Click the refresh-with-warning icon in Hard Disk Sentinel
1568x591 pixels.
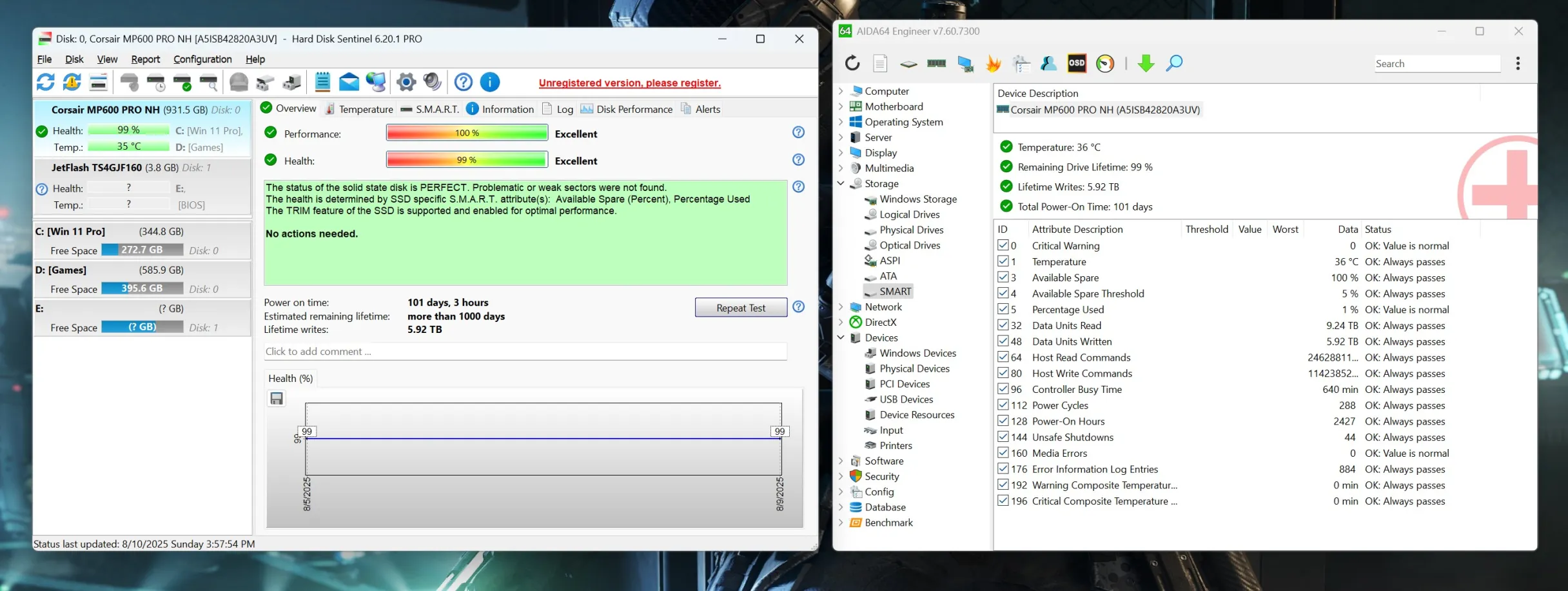click(72, 82)
